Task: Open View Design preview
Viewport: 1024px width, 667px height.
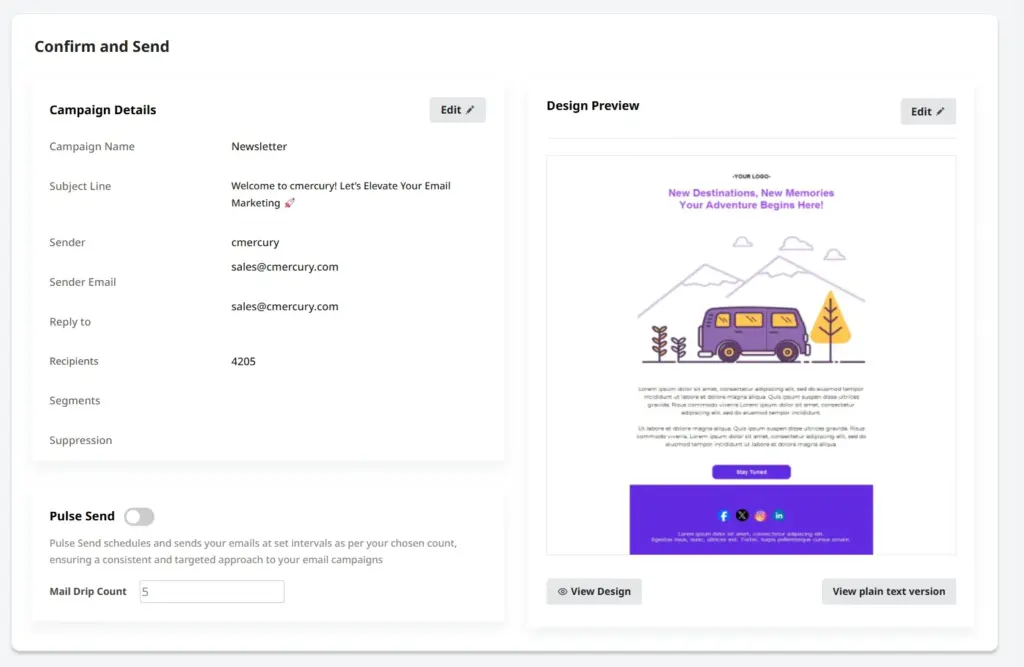Action: click(x=594, y=591)
